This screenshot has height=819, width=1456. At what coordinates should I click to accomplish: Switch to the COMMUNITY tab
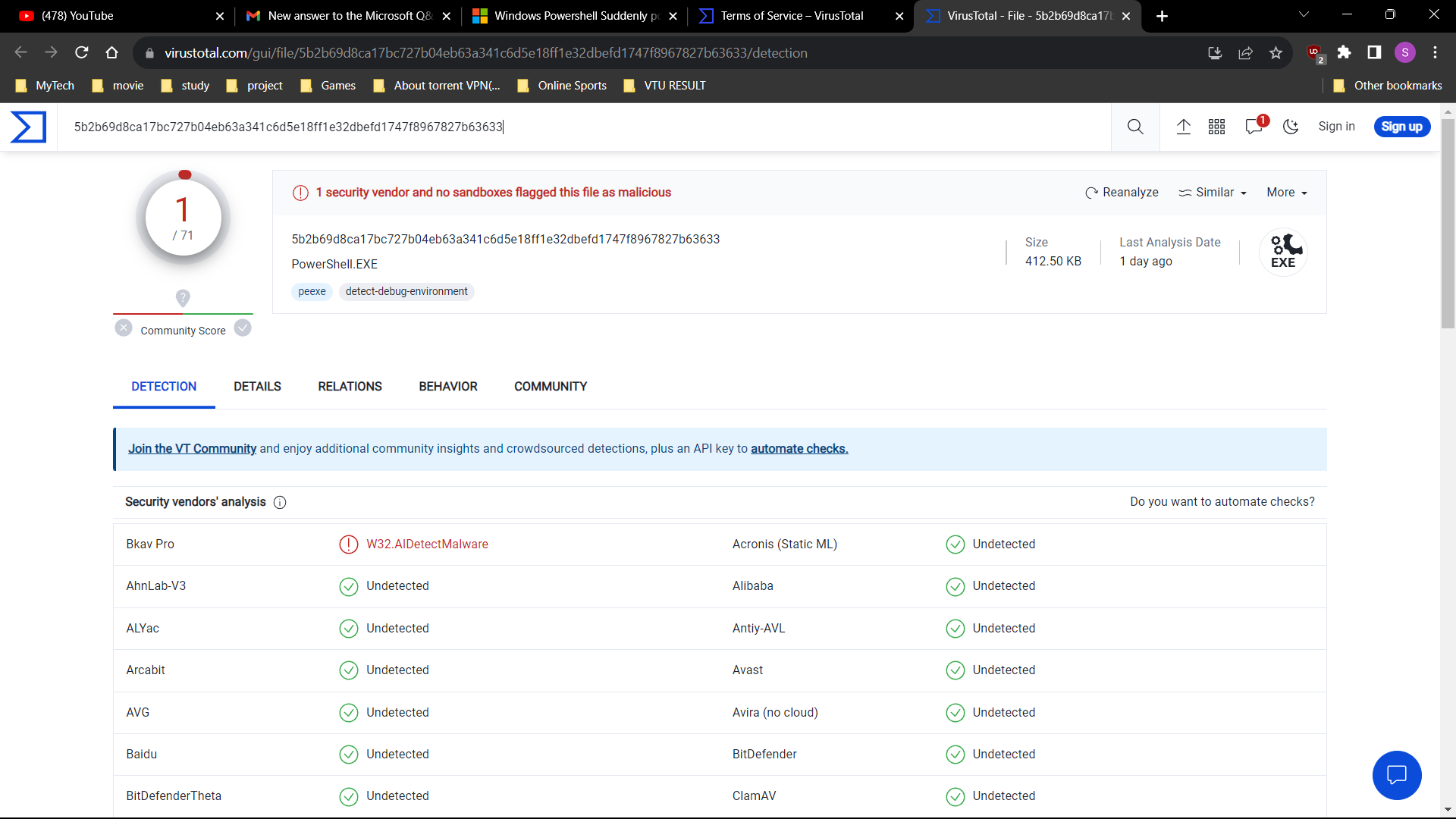(x=551, y=387)
